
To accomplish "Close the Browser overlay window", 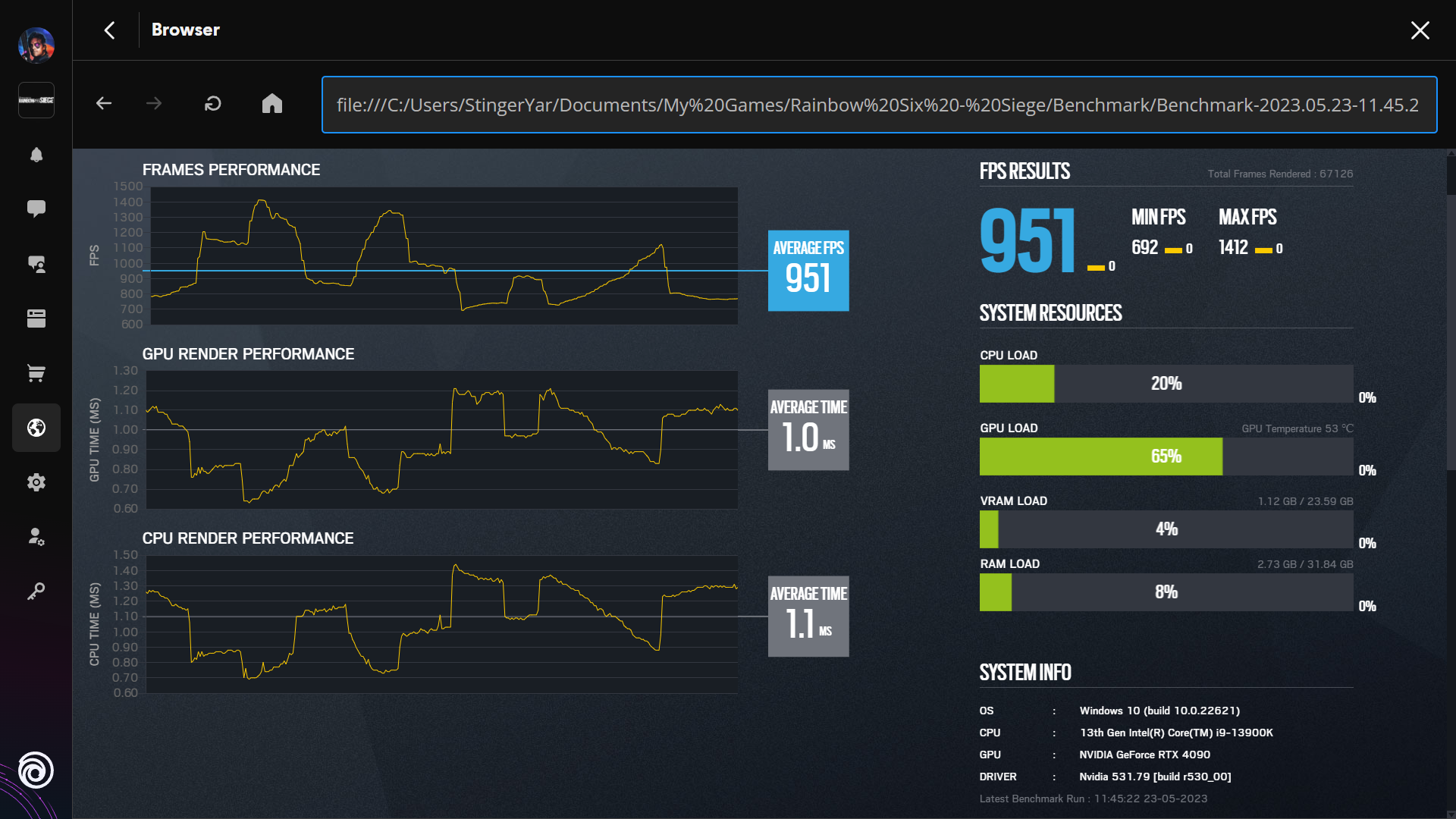I will (x=1420, y=30).
